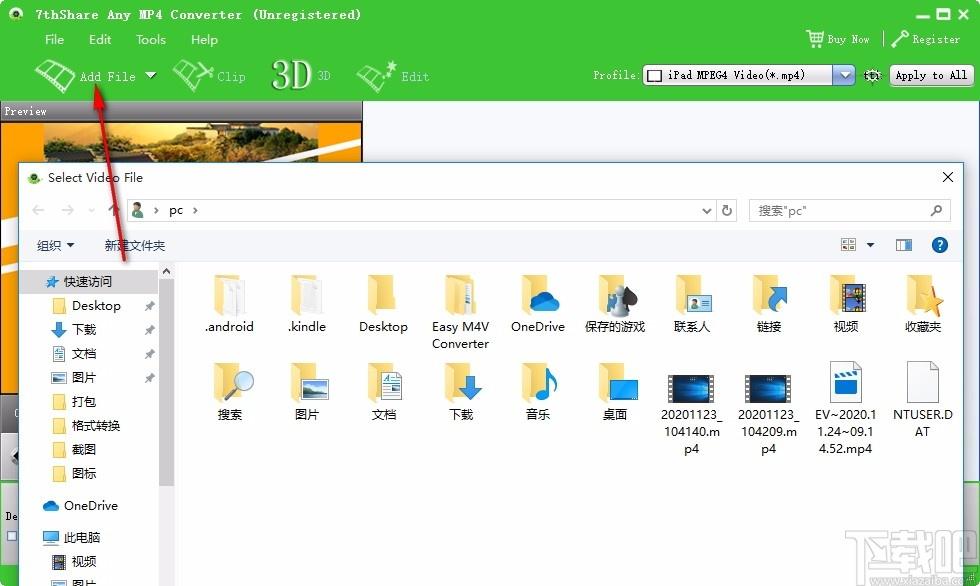The image size is (980, 586).
Task: Select 图片 in quick access sidebar
Action: click(x=84, y=377)
